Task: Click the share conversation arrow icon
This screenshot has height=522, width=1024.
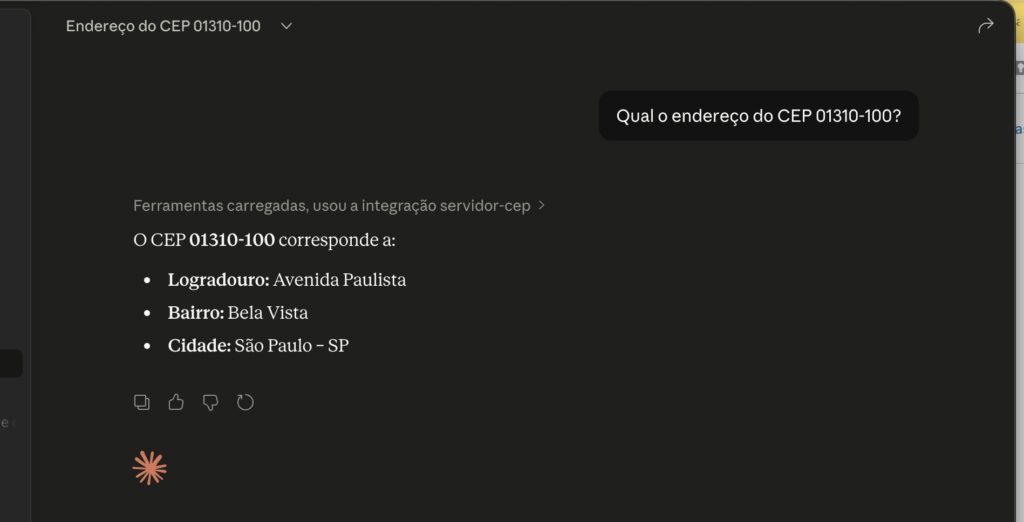Action: [x=986, y=26]
